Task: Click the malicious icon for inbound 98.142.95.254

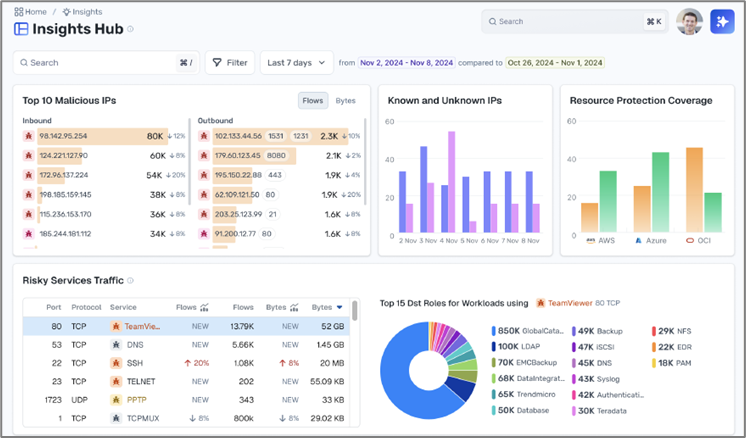Action: click(29, 136)
